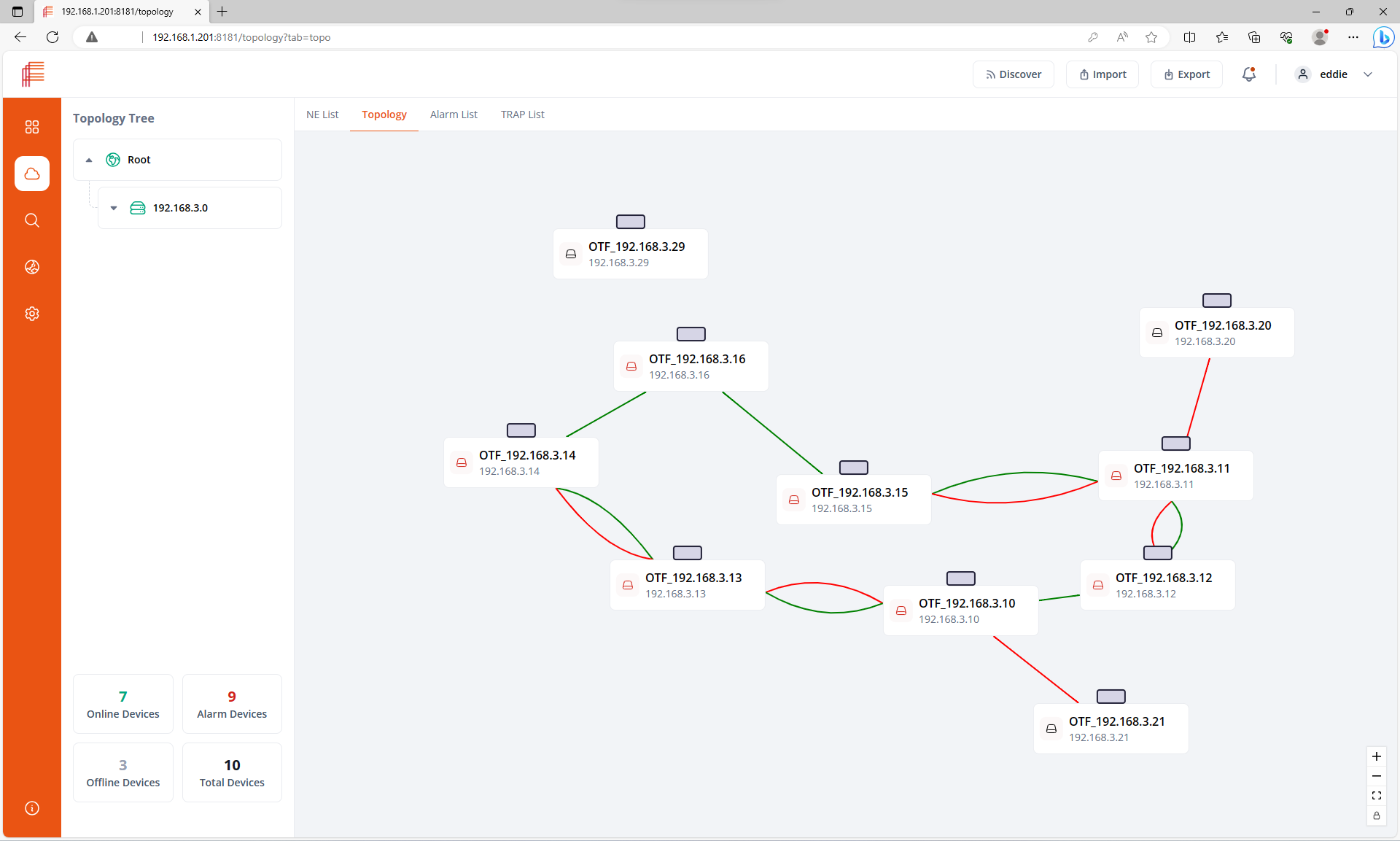1400x841 pixels.
Task: Collapse the Root tree node
Action: pyautogui.click(x=89, y=160)
